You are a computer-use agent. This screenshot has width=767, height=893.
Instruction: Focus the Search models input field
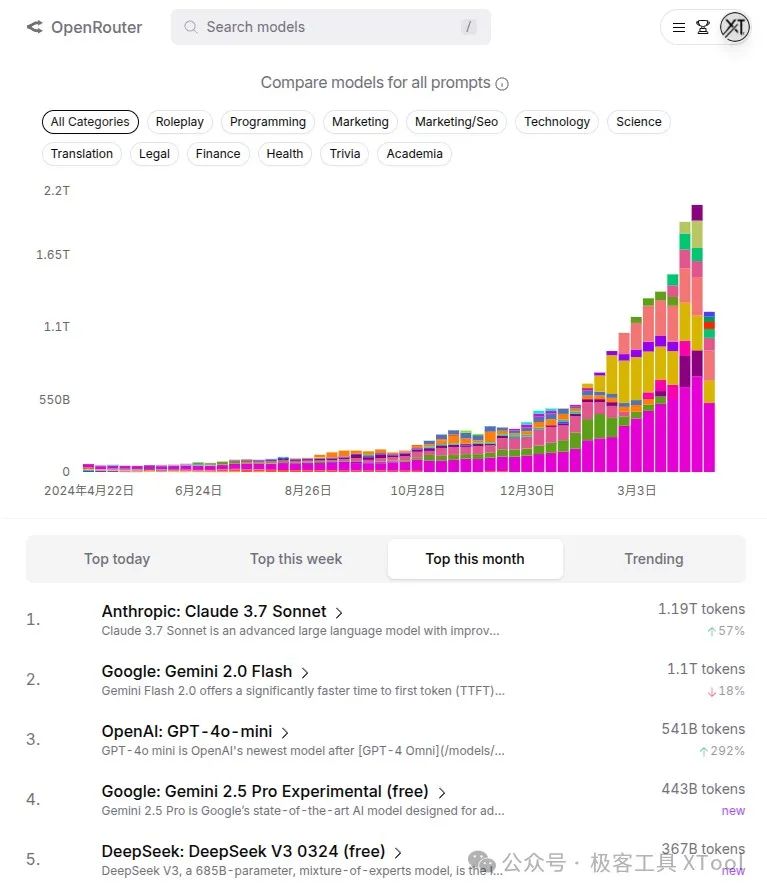[330, 27]
